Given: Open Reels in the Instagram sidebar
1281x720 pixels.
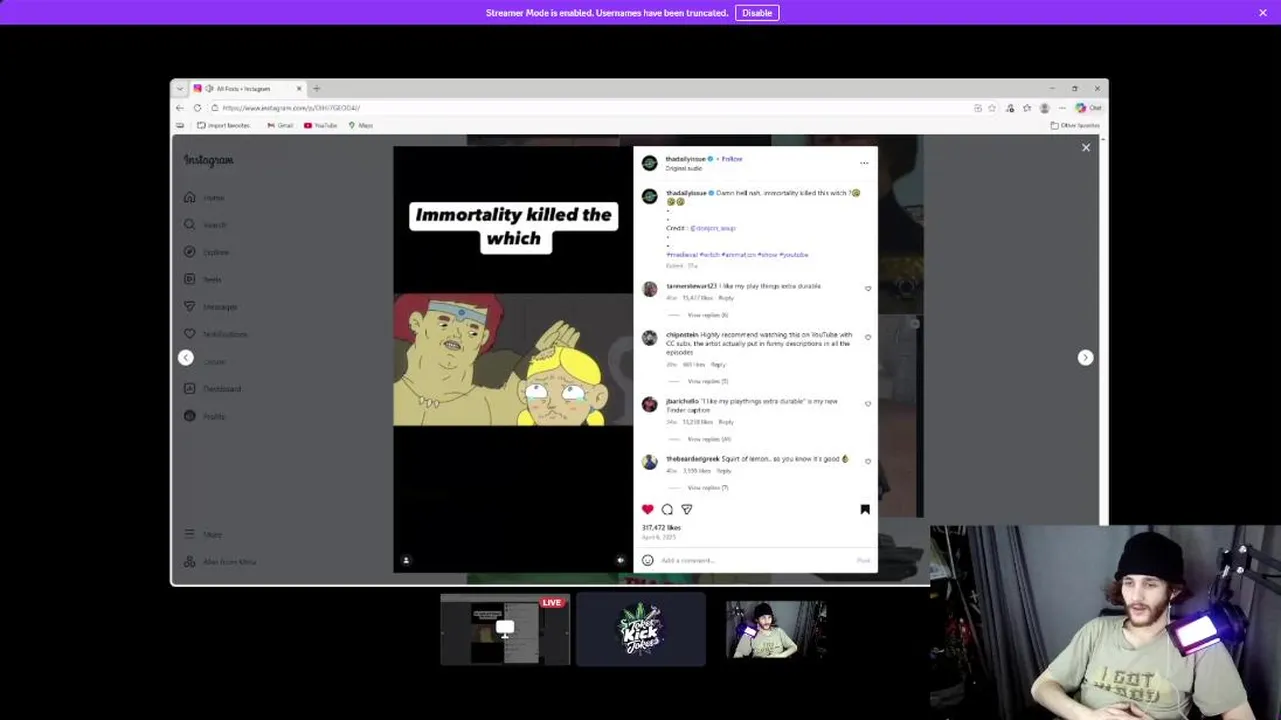Looking at the screenshot, I should [x=203, y=279].
